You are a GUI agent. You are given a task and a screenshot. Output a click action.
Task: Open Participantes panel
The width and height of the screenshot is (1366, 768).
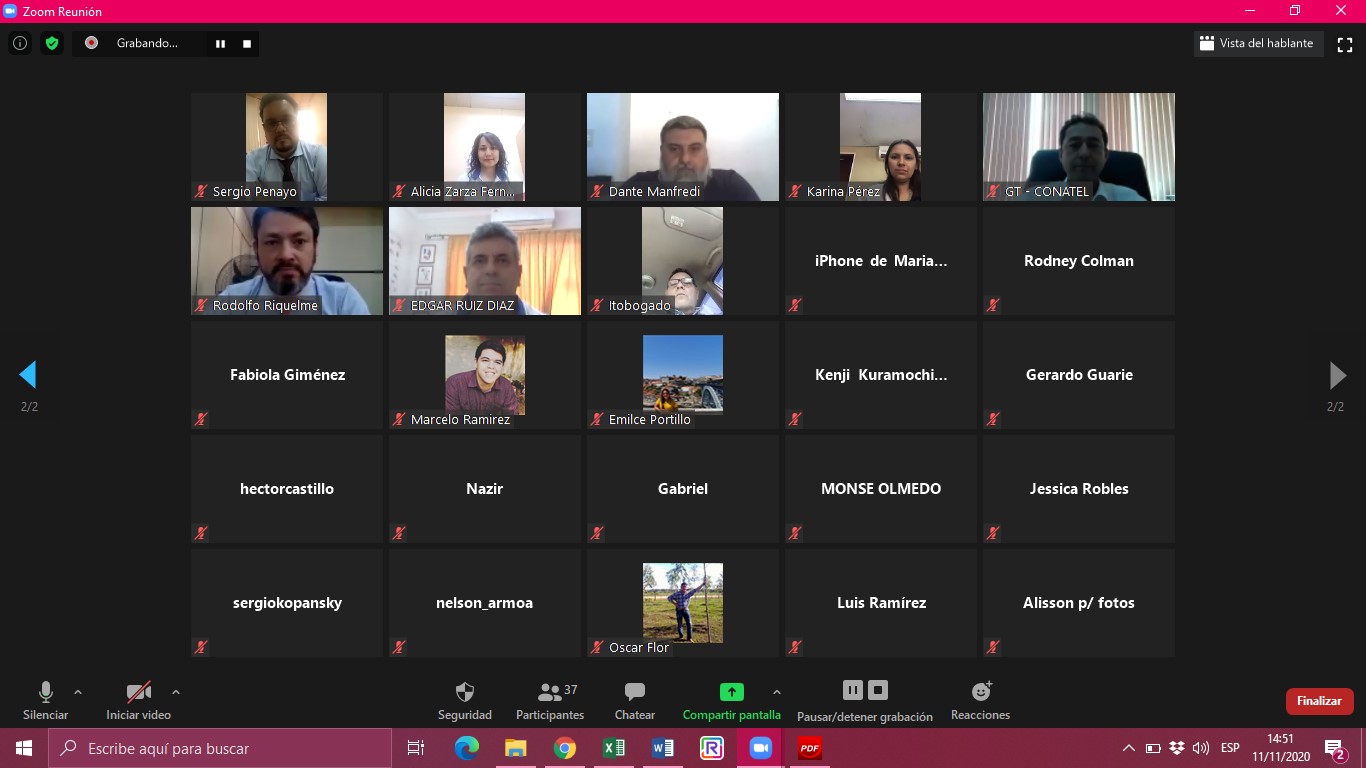click(x=550, y=701)
